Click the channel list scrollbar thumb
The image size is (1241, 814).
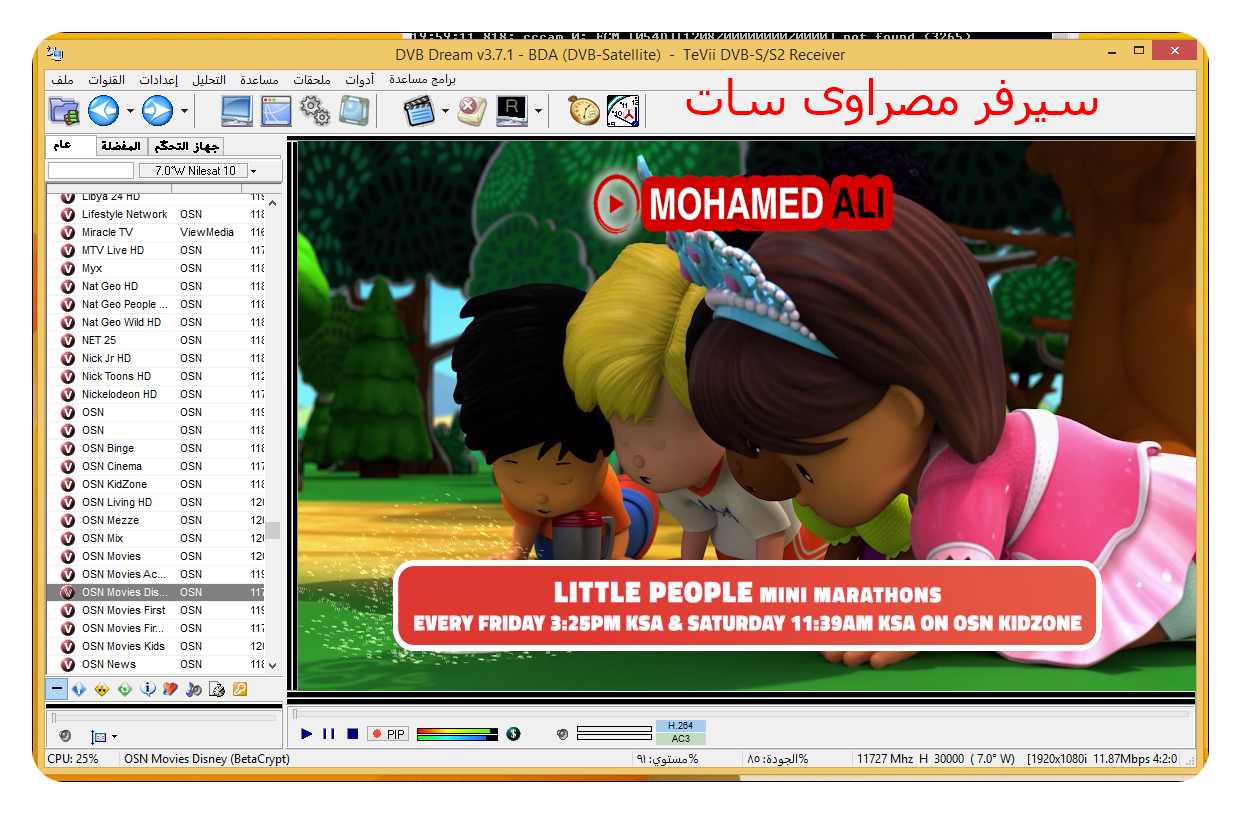click(273, 530)
